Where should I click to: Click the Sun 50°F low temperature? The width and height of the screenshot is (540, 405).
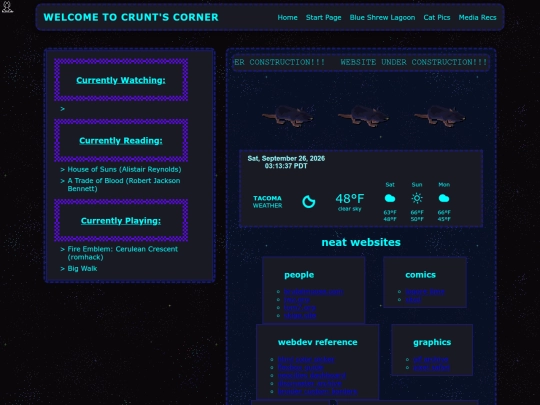point(417,219)
